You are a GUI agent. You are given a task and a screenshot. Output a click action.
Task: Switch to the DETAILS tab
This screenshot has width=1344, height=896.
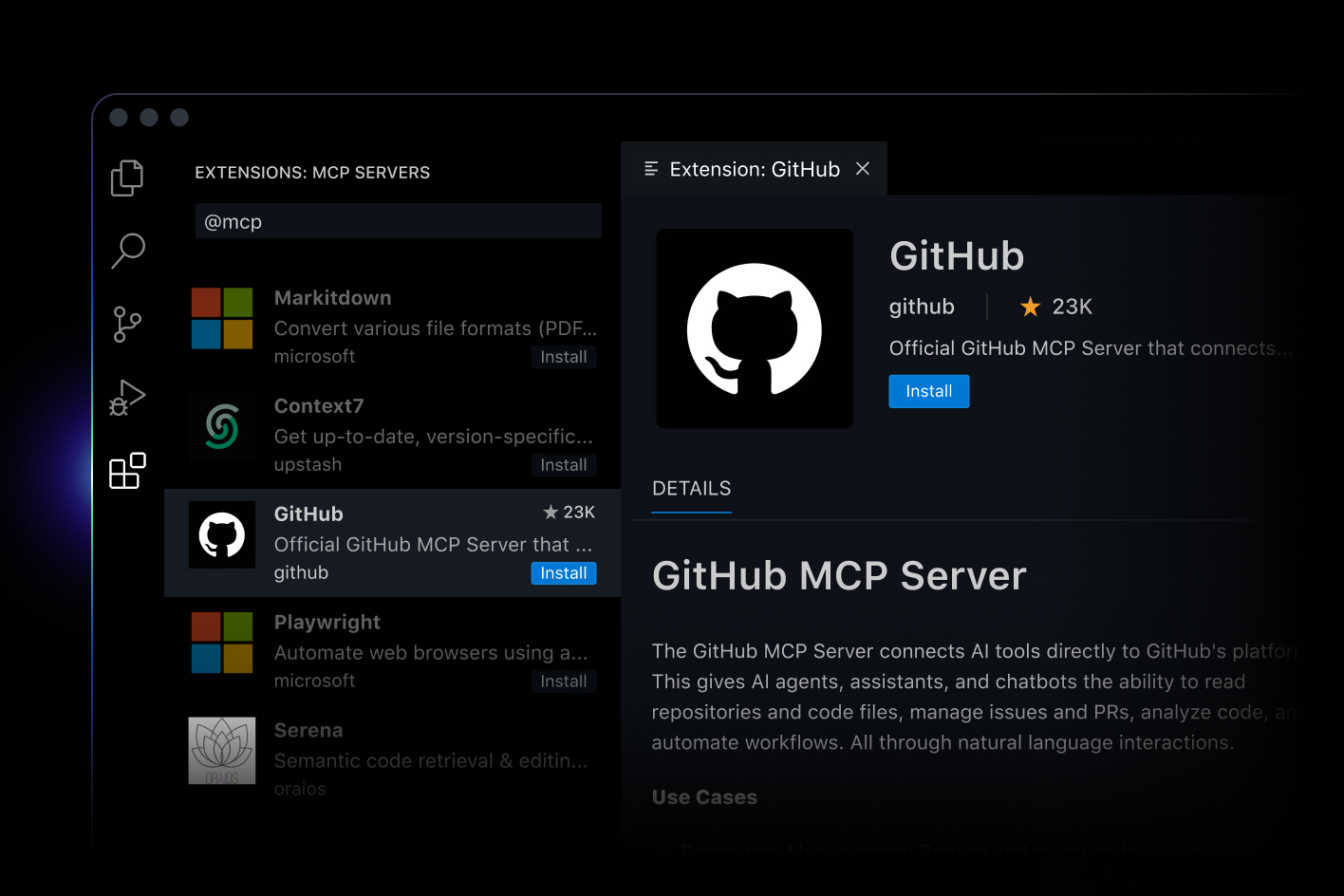pos(692,489)
